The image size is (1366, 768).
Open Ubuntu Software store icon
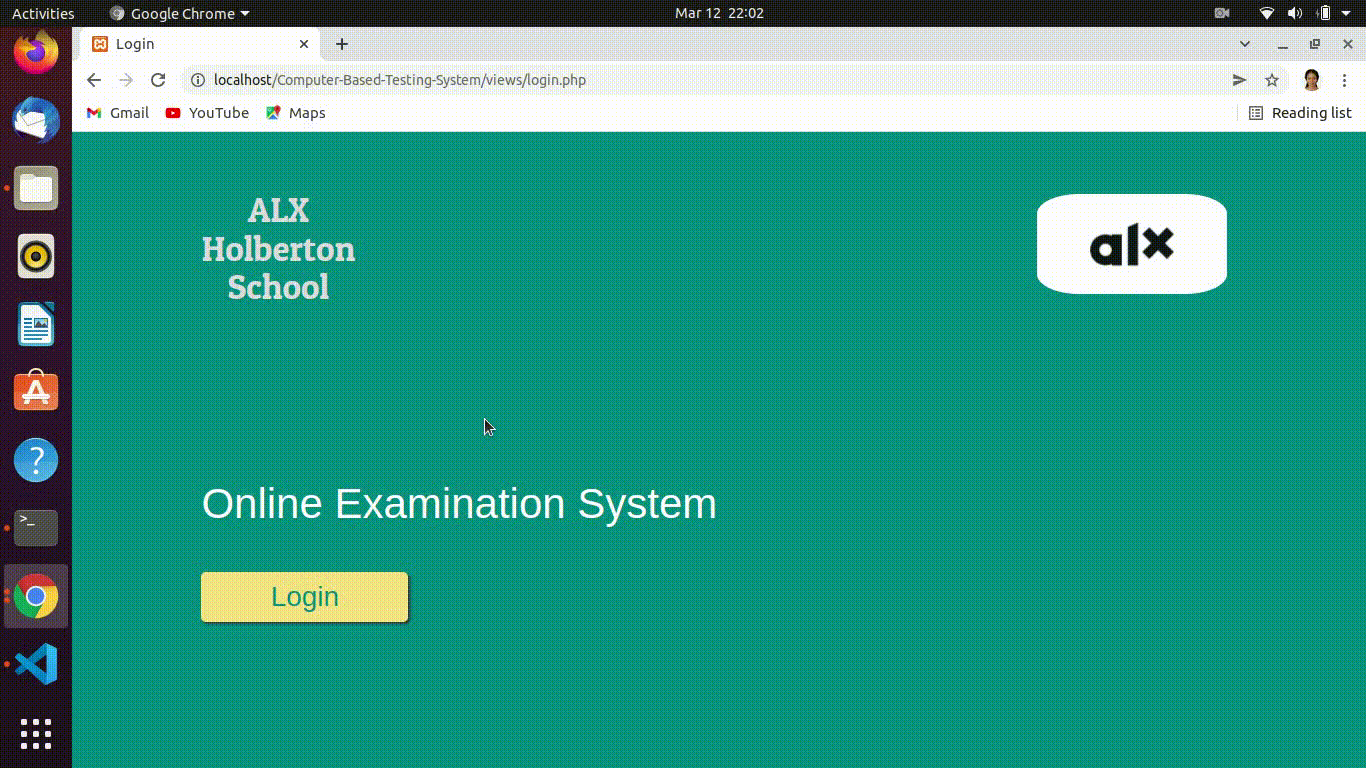[36, 392]
